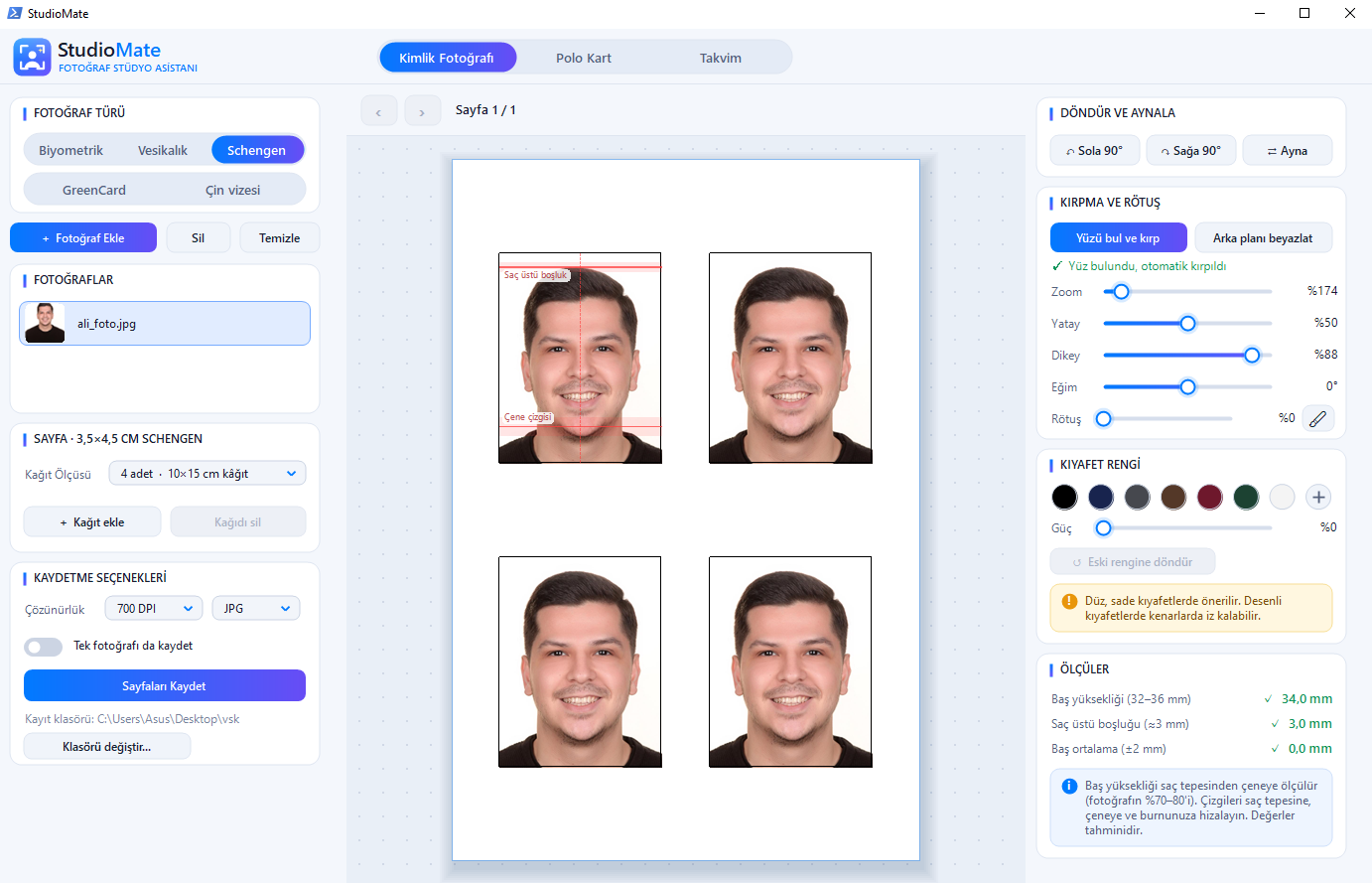The width and height of the screenshot is (1372, 883).
Task: Choose the navy blue clothing swatch
Action: point(1101,497)
